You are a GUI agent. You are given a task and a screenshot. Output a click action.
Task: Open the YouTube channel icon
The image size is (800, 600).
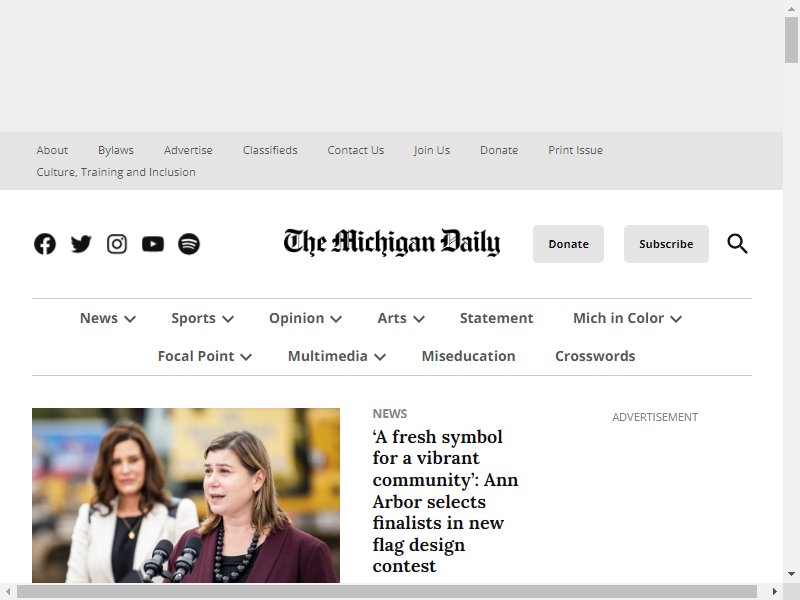point(153,244)
